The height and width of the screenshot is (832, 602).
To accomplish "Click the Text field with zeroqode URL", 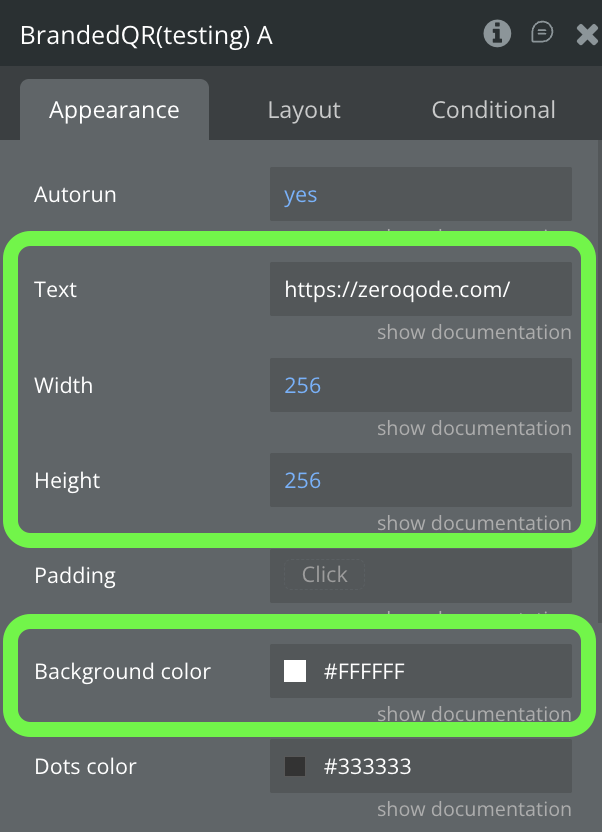I will [x=420, y=290].
